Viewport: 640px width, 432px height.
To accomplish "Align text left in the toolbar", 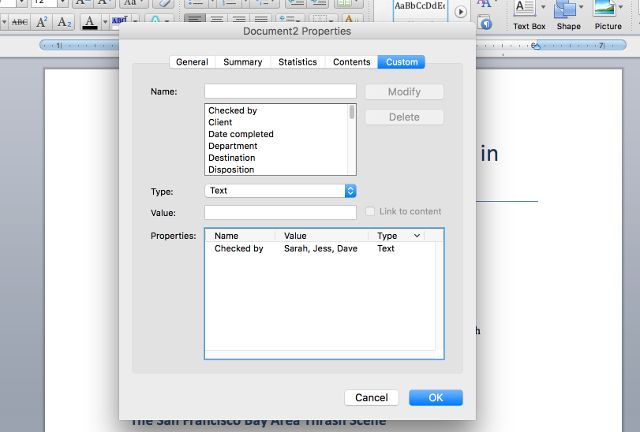I will [x=195, y=19].
